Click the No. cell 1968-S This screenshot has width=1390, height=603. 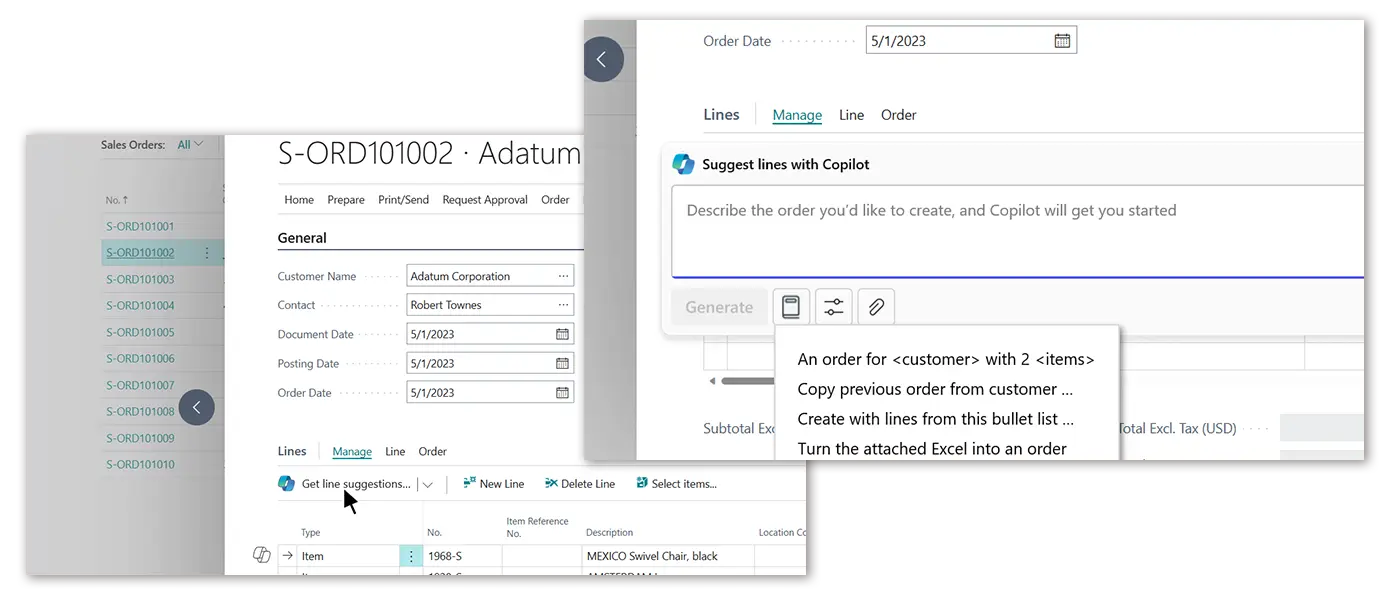462,556
